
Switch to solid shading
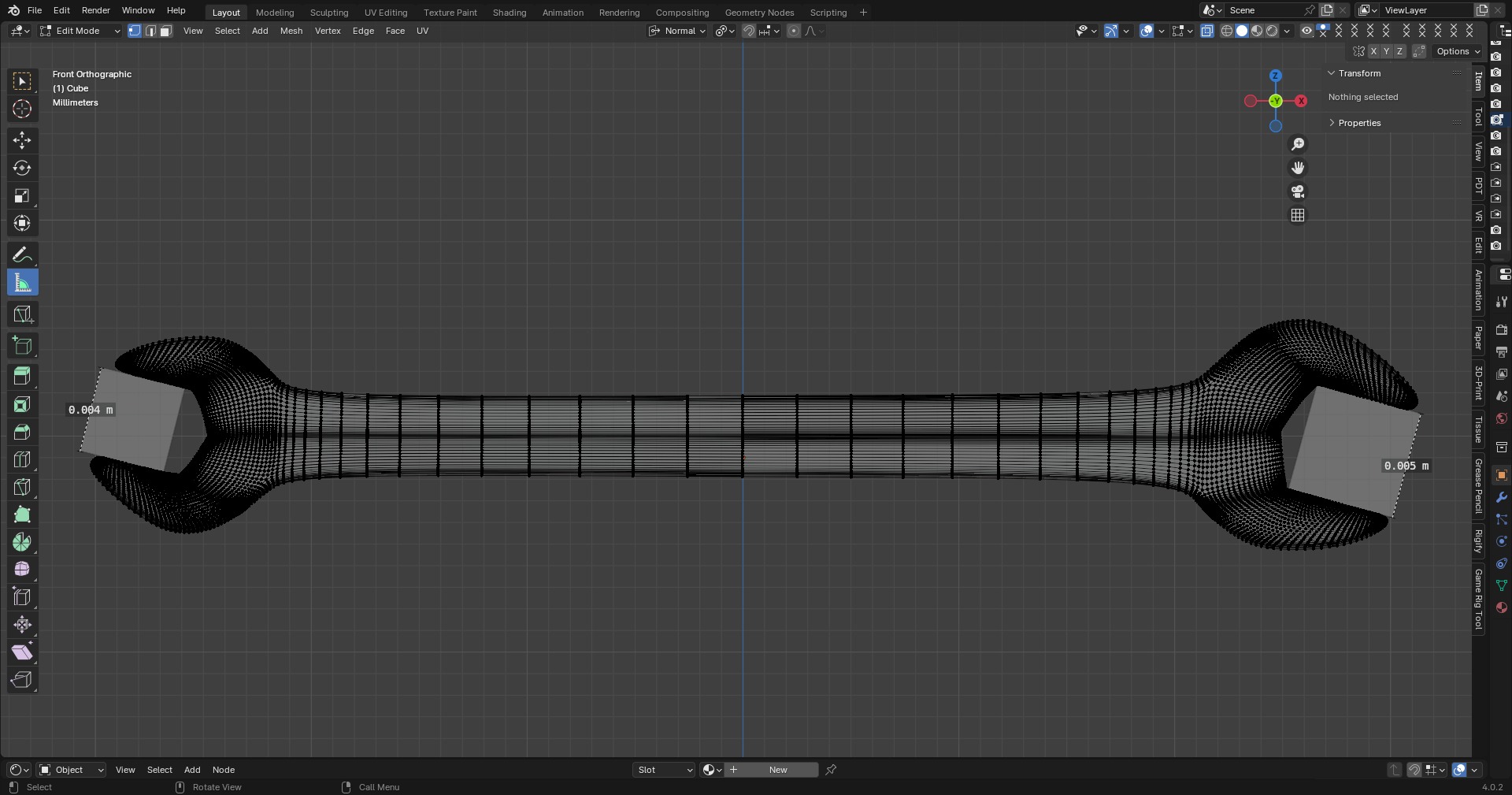1242,31
